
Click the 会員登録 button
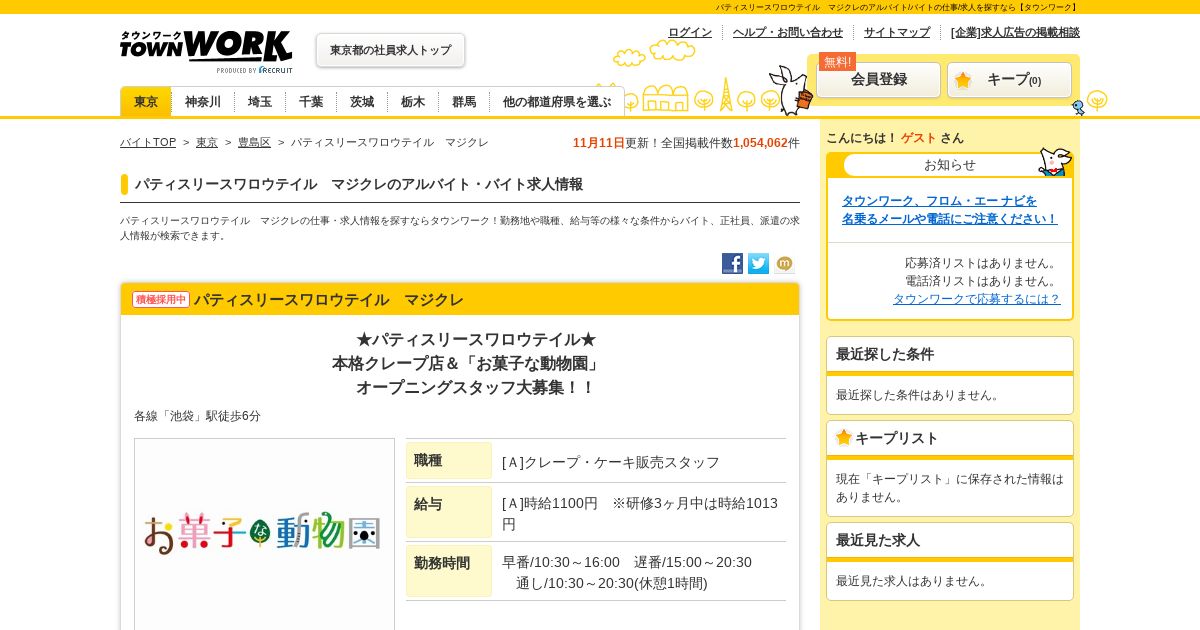pos(879,80)
